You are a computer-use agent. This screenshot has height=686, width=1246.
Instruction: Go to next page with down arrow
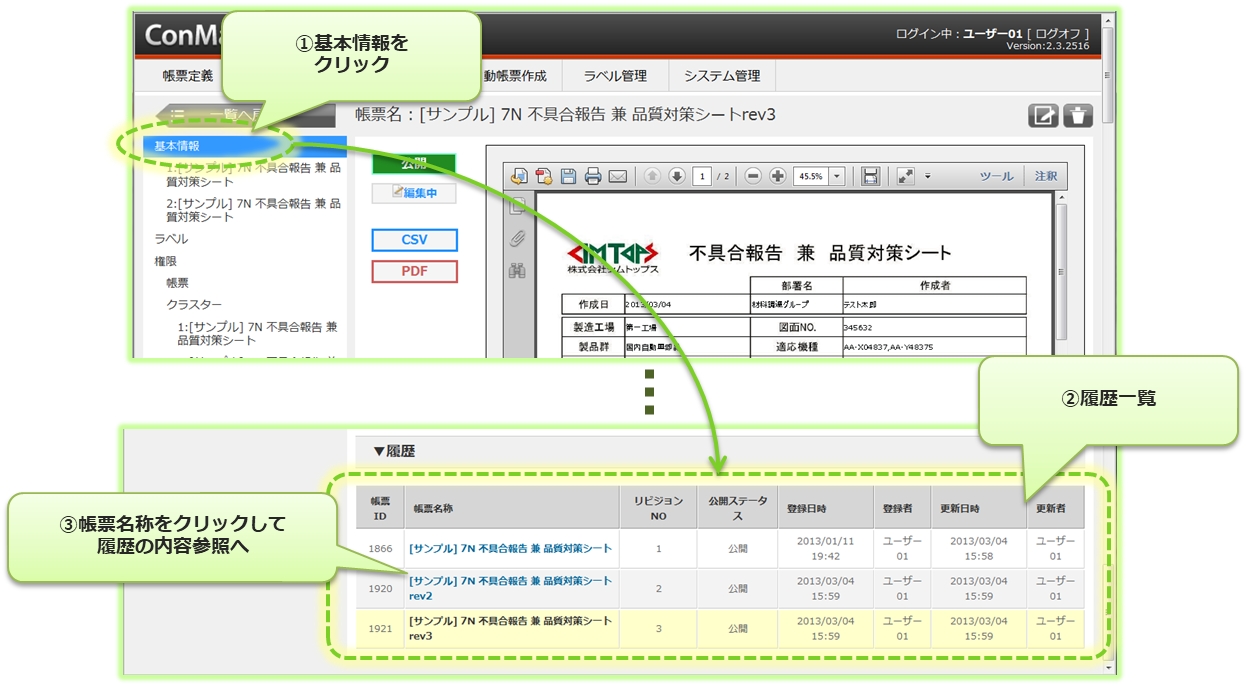677,176
